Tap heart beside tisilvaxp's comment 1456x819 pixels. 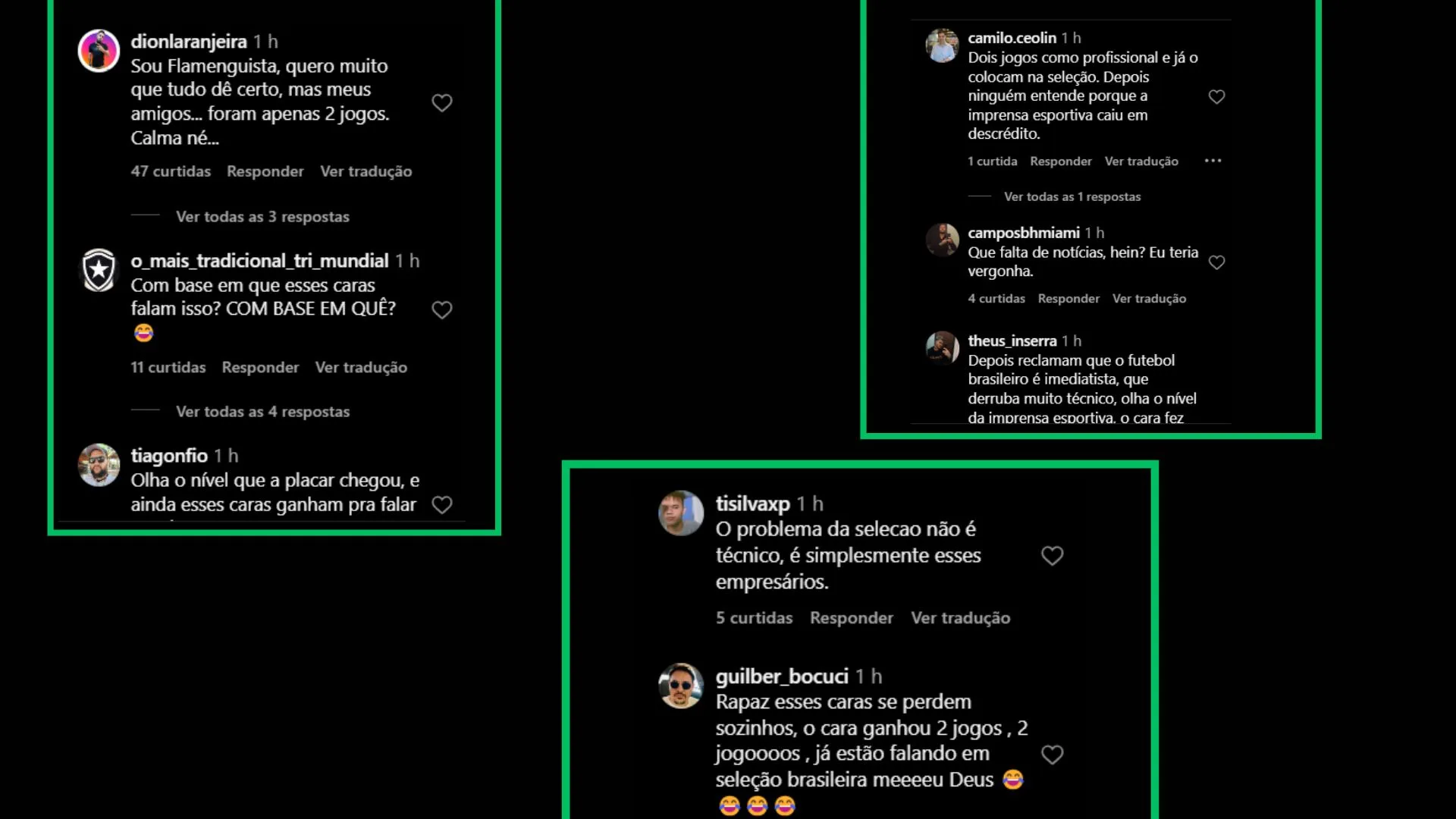[x=1052, y=556]
